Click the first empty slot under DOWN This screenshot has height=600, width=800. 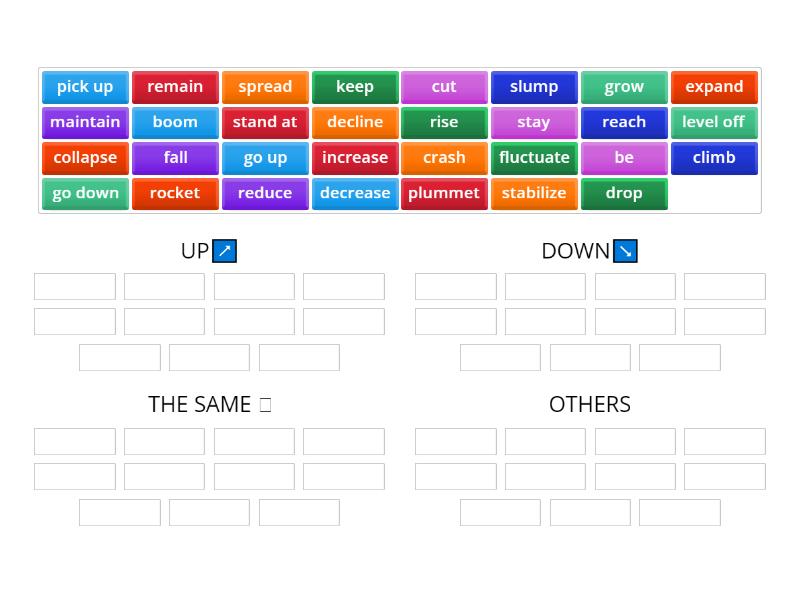pos(455,286)
